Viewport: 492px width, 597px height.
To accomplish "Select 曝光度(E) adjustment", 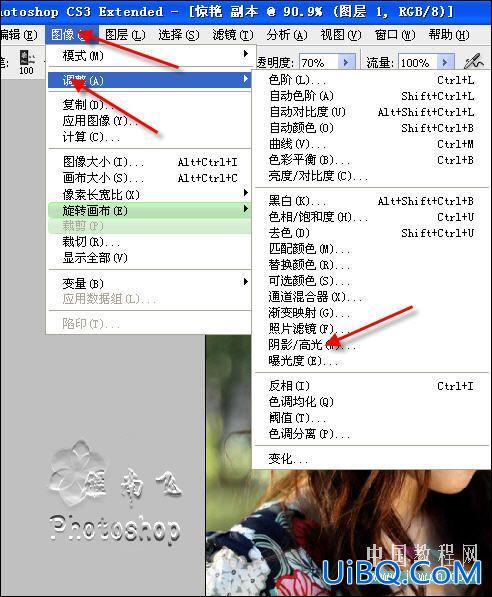I will pos(372,361).
